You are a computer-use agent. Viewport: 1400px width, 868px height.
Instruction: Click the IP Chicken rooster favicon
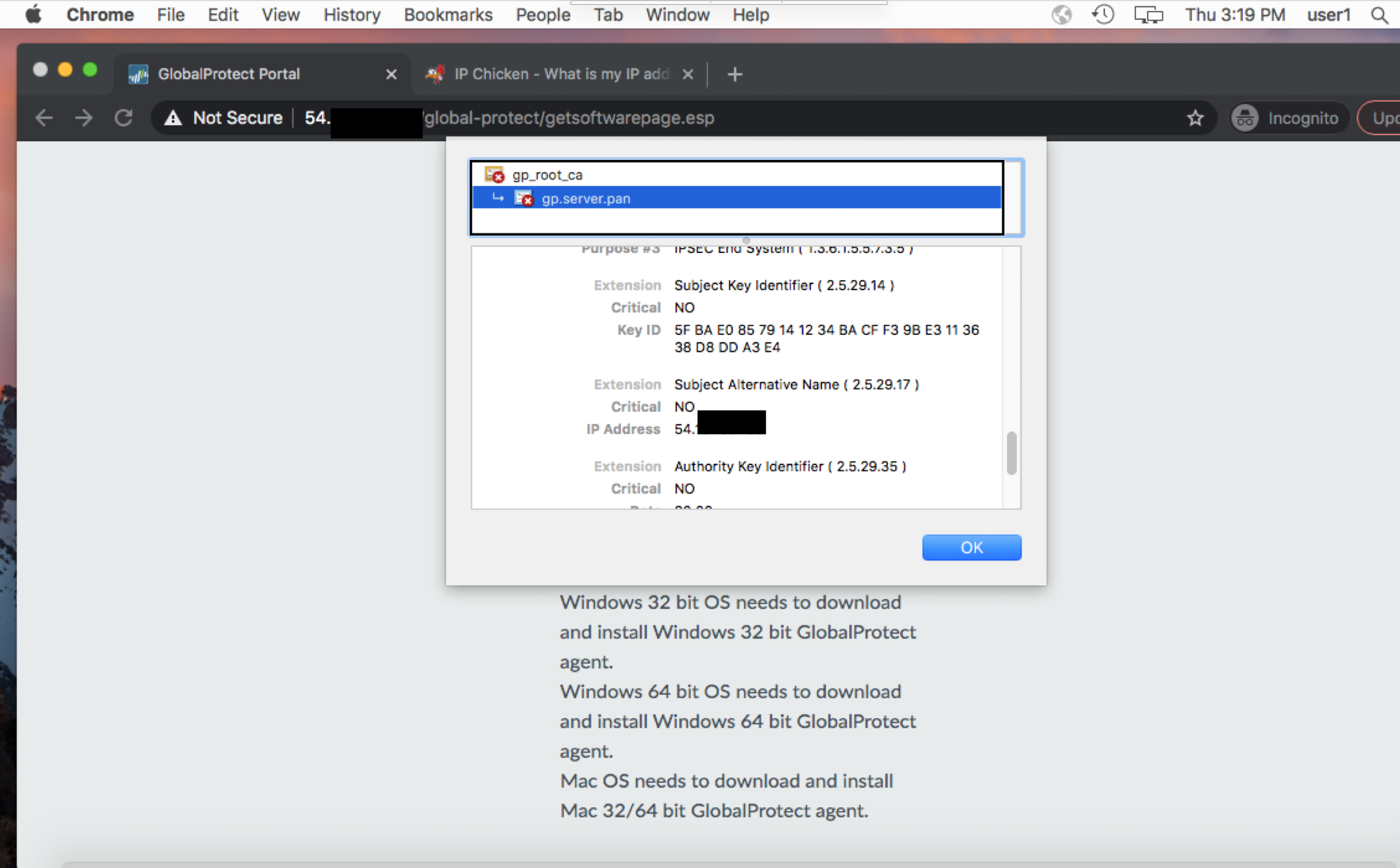tap(434, 74)
